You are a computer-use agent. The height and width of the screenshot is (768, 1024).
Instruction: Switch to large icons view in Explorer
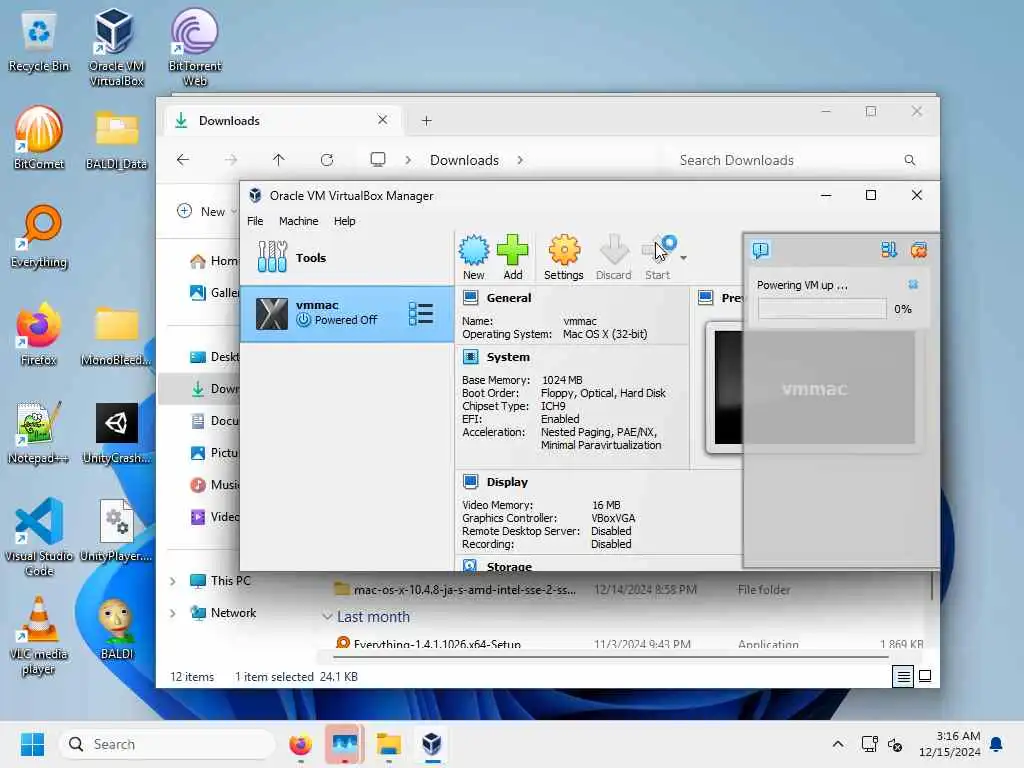(x=925, y=677)
